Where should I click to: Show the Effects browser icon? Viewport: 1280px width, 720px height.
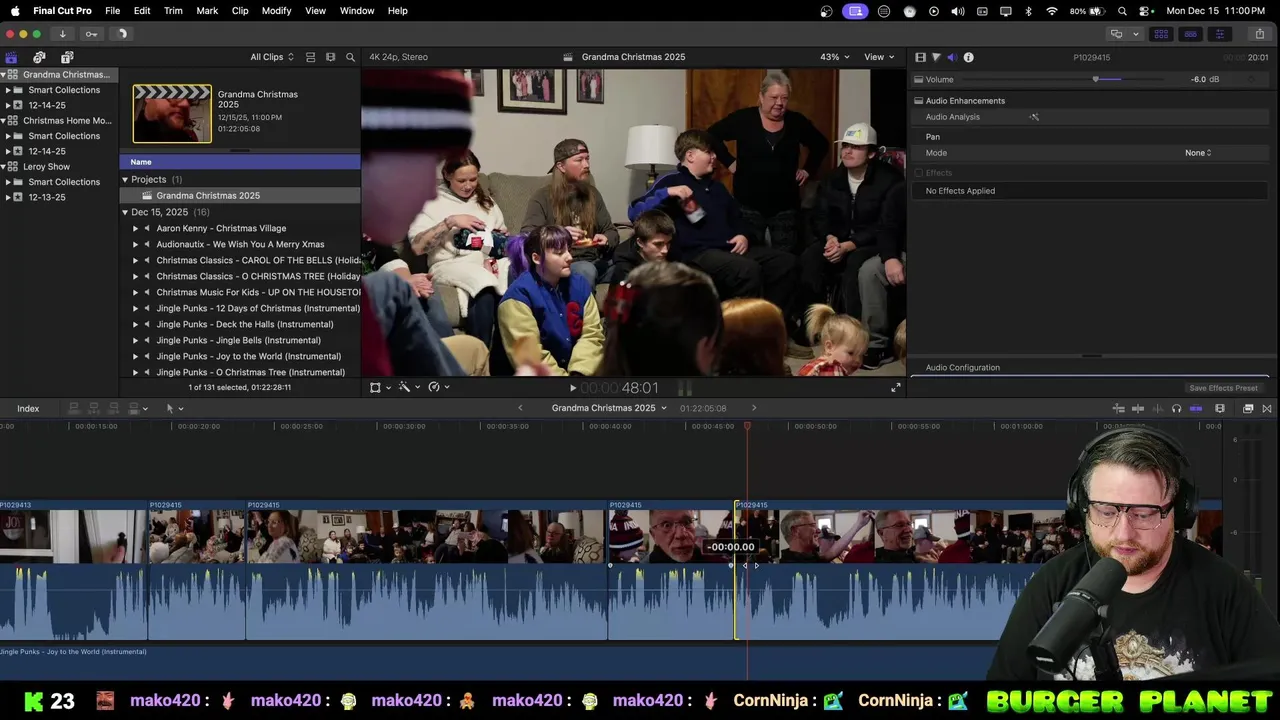click(1248, 408)
